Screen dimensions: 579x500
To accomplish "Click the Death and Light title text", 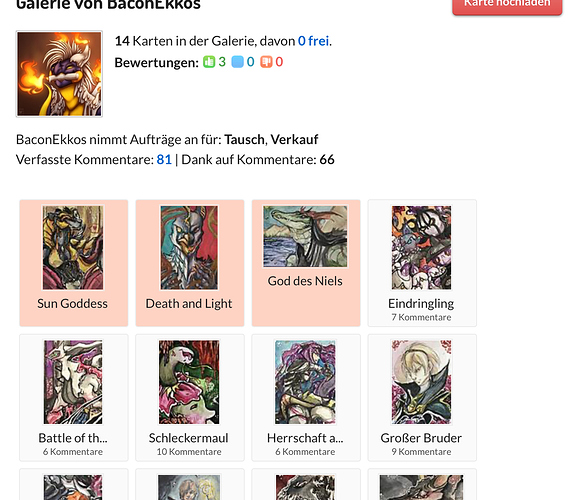I will click(189, 304).
